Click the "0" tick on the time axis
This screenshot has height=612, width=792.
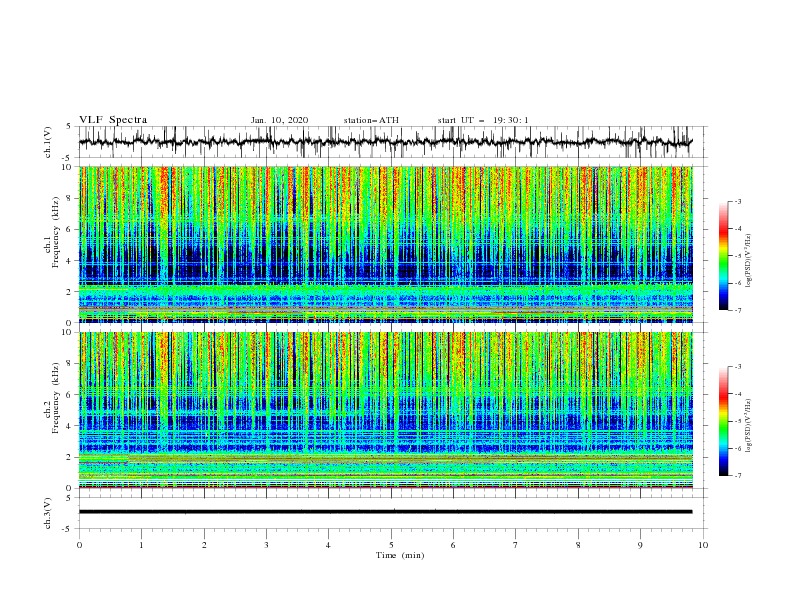click(79, 545)
